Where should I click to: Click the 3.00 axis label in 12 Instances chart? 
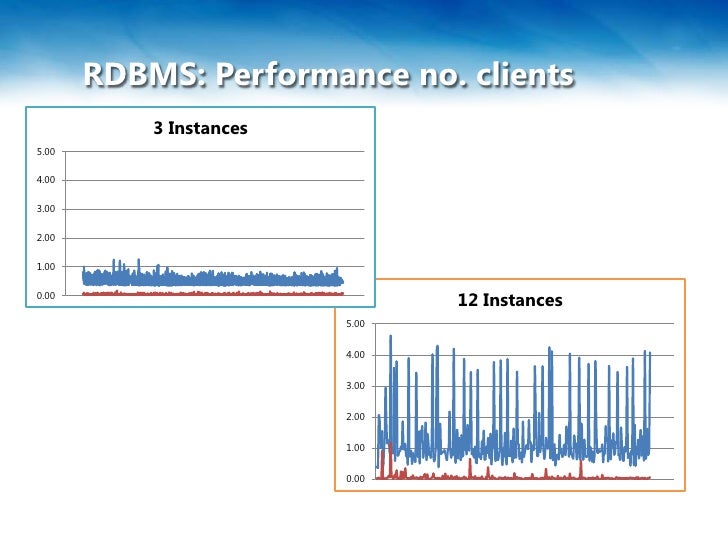(x=355, y=386)
